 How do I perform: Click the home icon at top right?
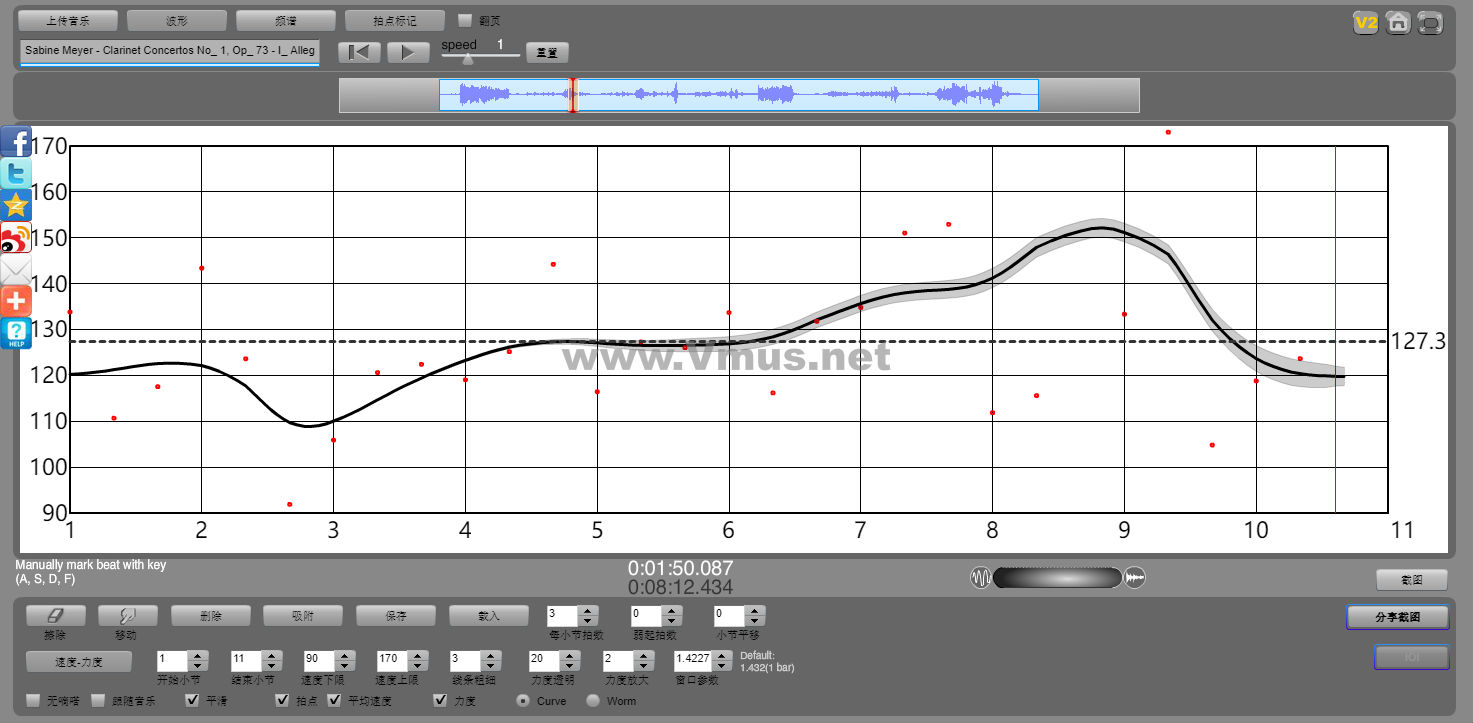pos(1398,22)
